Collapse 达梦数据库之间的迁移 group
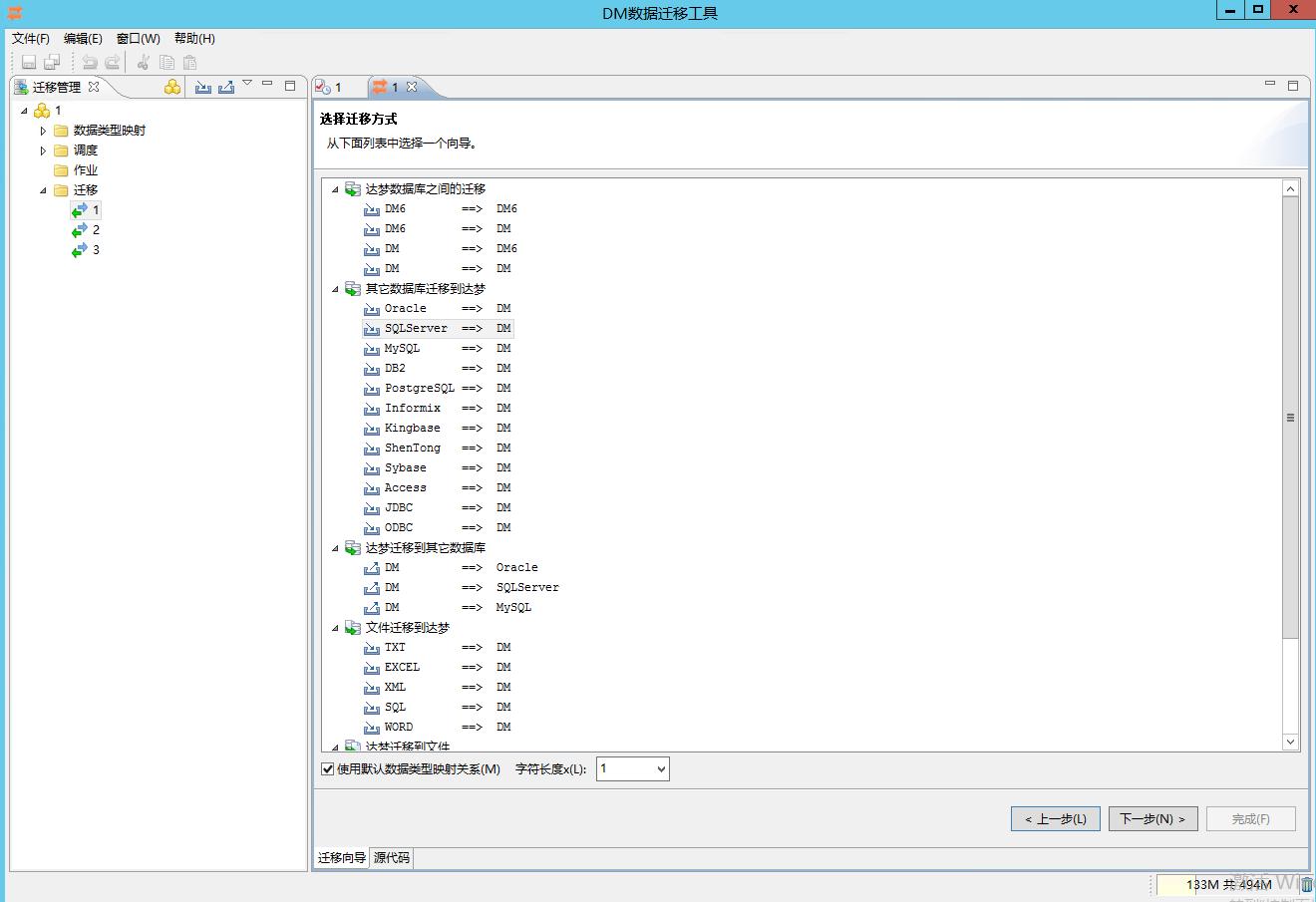Image resolution: width=1316 pixels, height=902 pixels. [x=335, y=189]
